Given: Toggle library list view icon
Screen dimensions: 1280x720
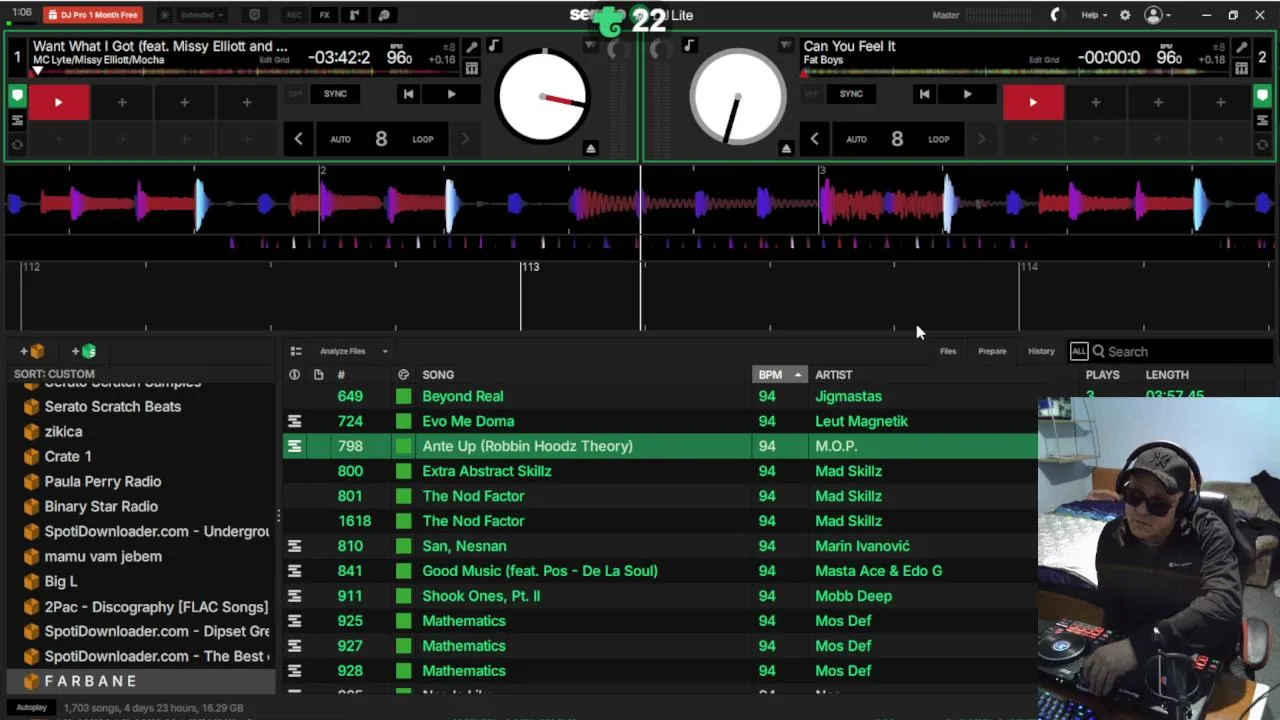Looking at the screenshot, I should pos(296,351).
